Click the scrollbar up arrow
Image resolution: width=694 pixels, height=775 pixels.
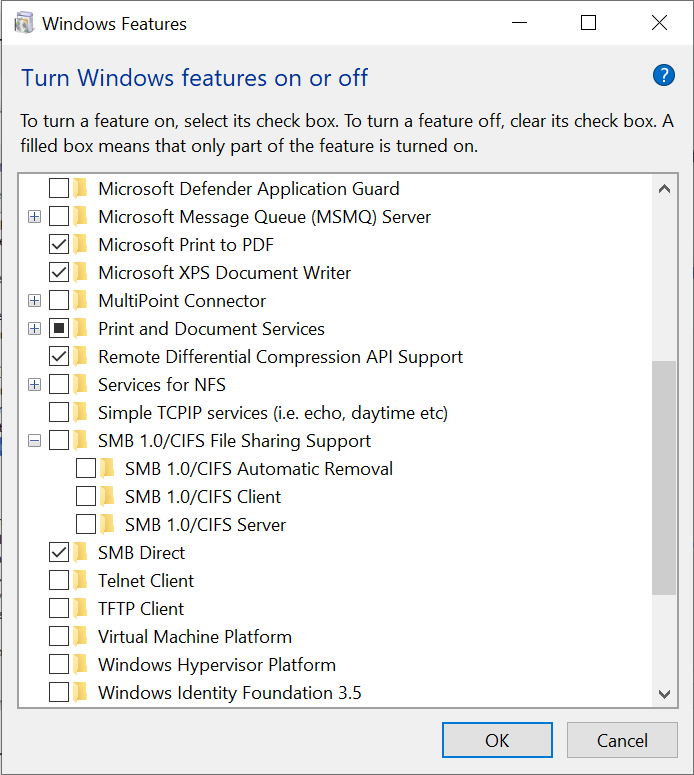[664, 188]
